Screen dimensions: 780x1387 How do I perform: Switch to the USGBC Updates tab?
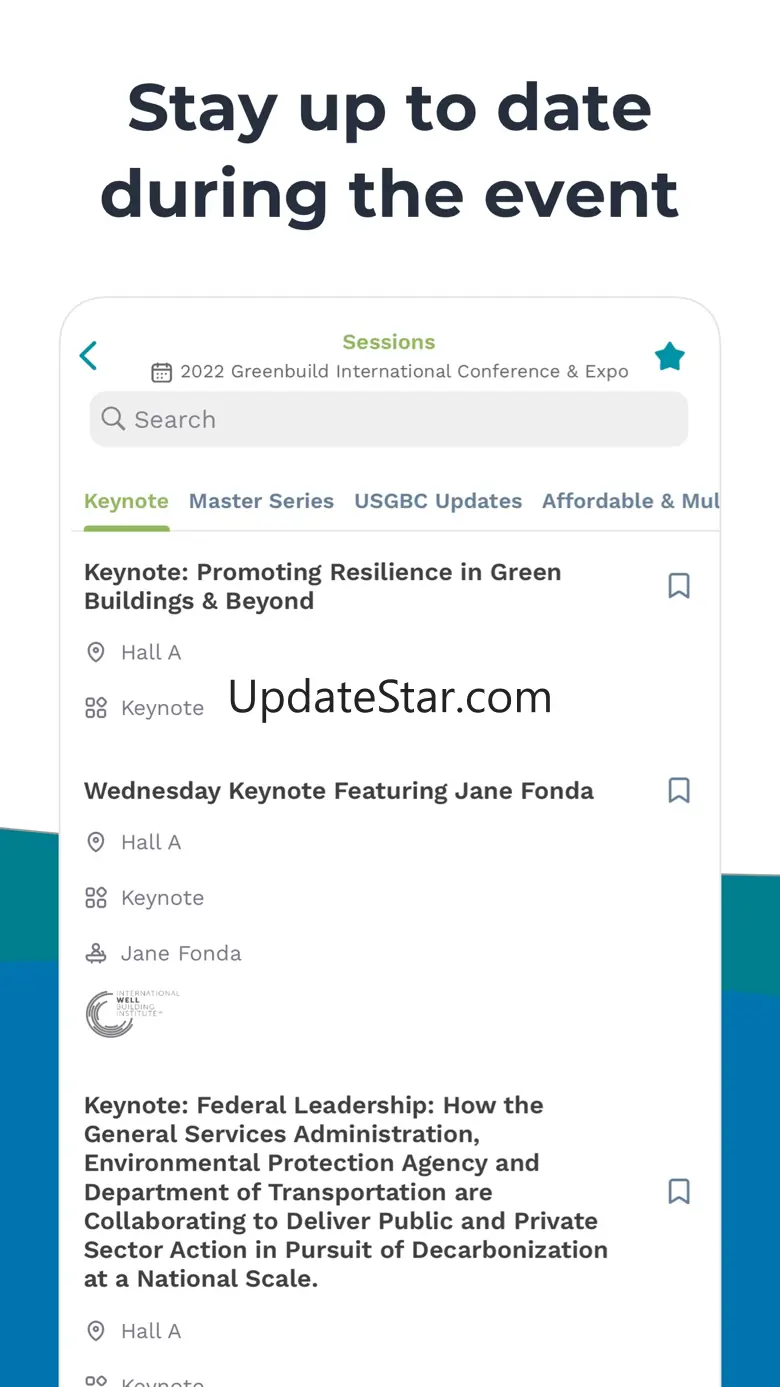click(438, 501)
